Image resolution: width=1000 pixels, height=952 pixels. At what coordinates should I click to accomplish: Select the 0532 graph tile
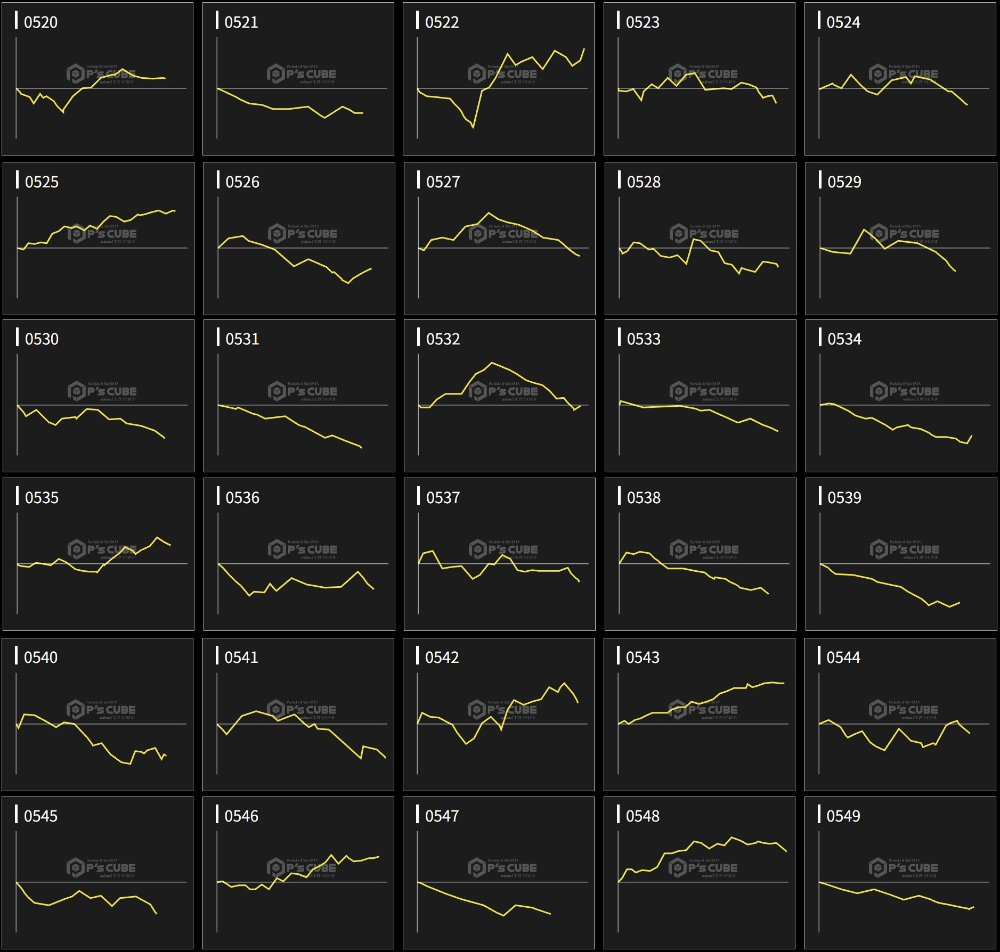tap(499, 396)
